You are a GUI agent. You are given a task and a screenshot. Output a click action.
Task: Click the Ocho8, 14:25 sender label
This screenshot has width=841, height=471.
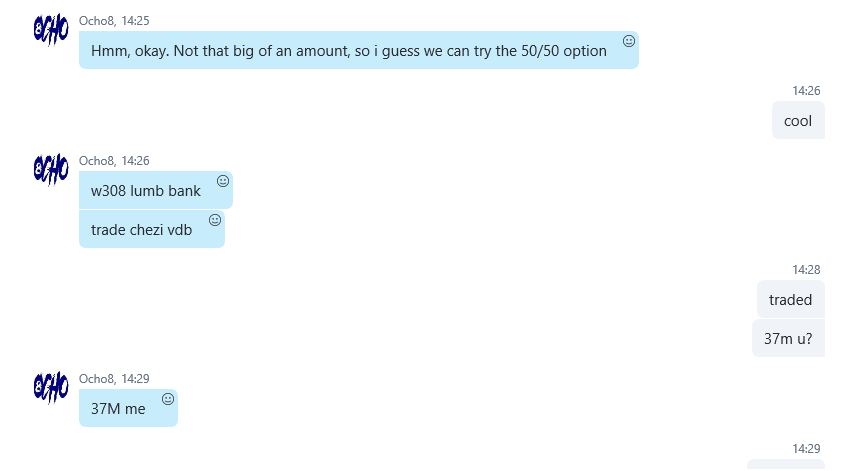[114, 20]
